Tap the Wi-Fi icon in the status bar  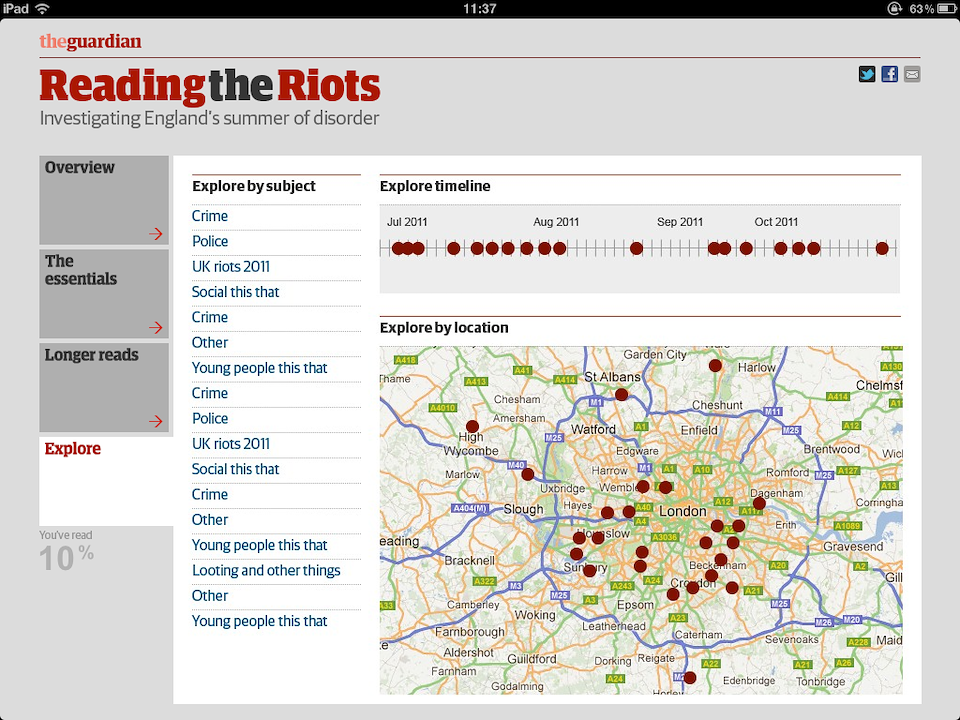[42, 9]
